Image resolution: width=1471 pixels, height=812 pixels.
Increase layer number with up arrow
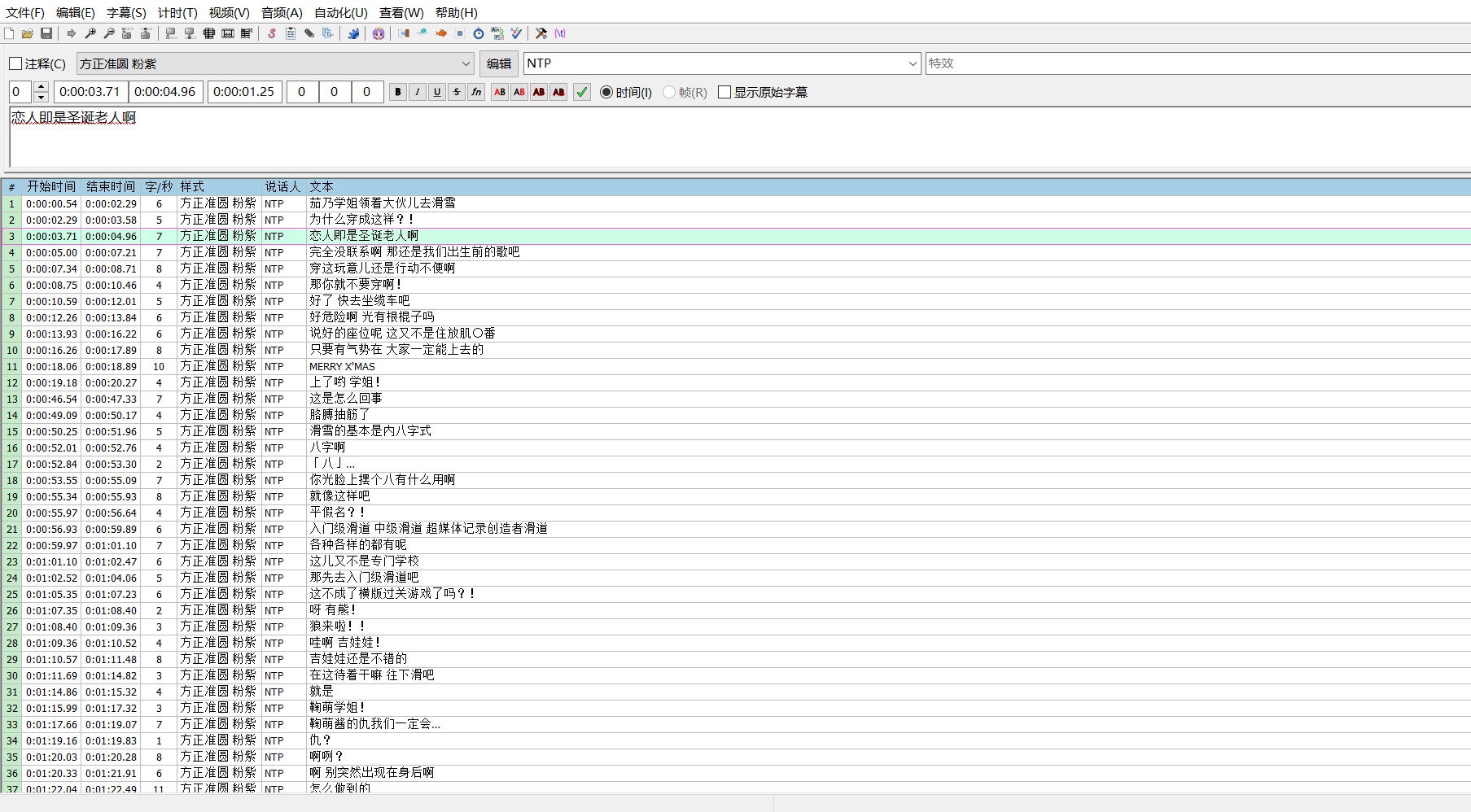click(x=42, y=86)
